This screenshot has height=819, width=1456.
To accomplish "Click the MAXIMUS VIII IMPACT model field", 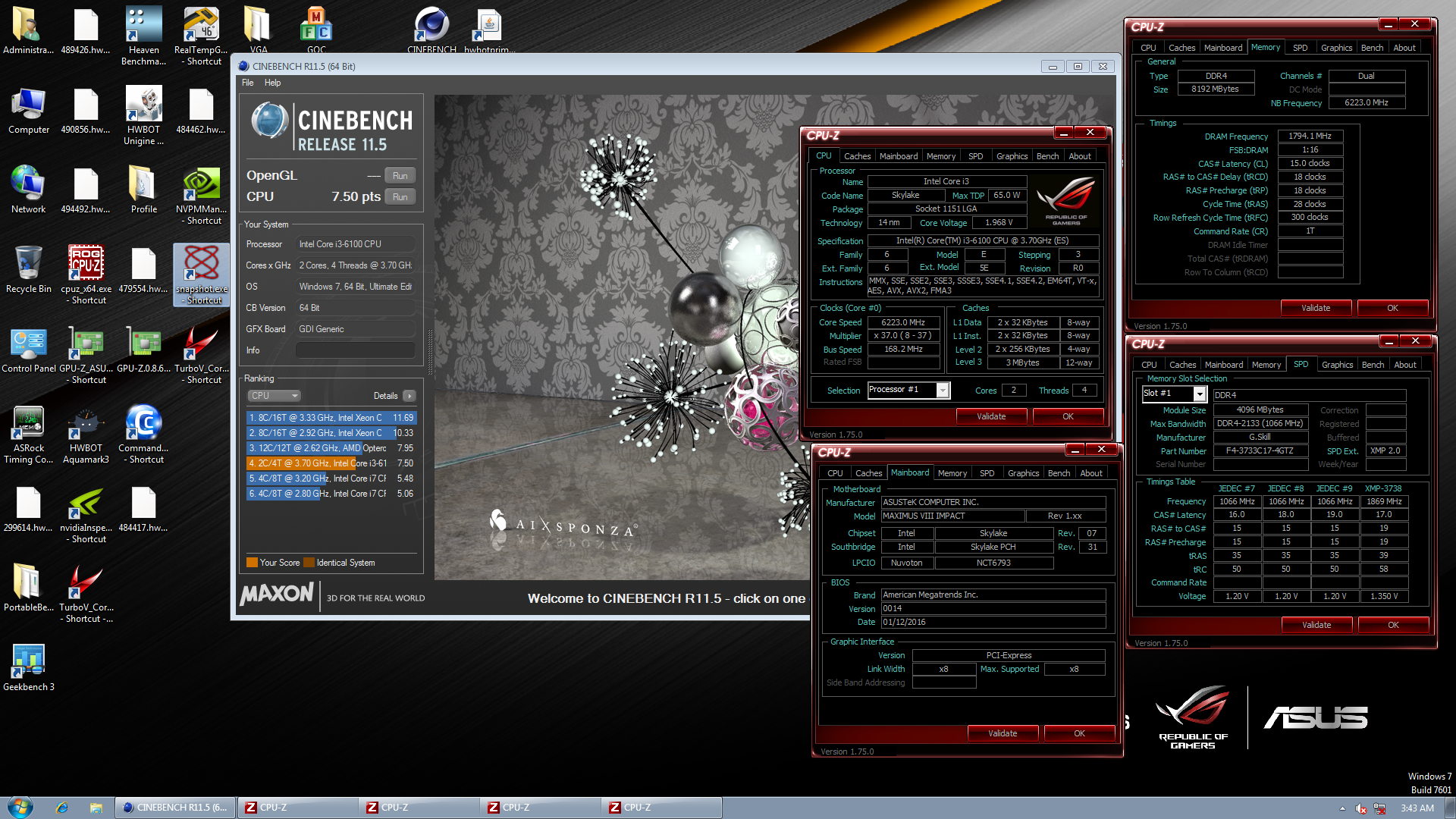I will [952, 516].
